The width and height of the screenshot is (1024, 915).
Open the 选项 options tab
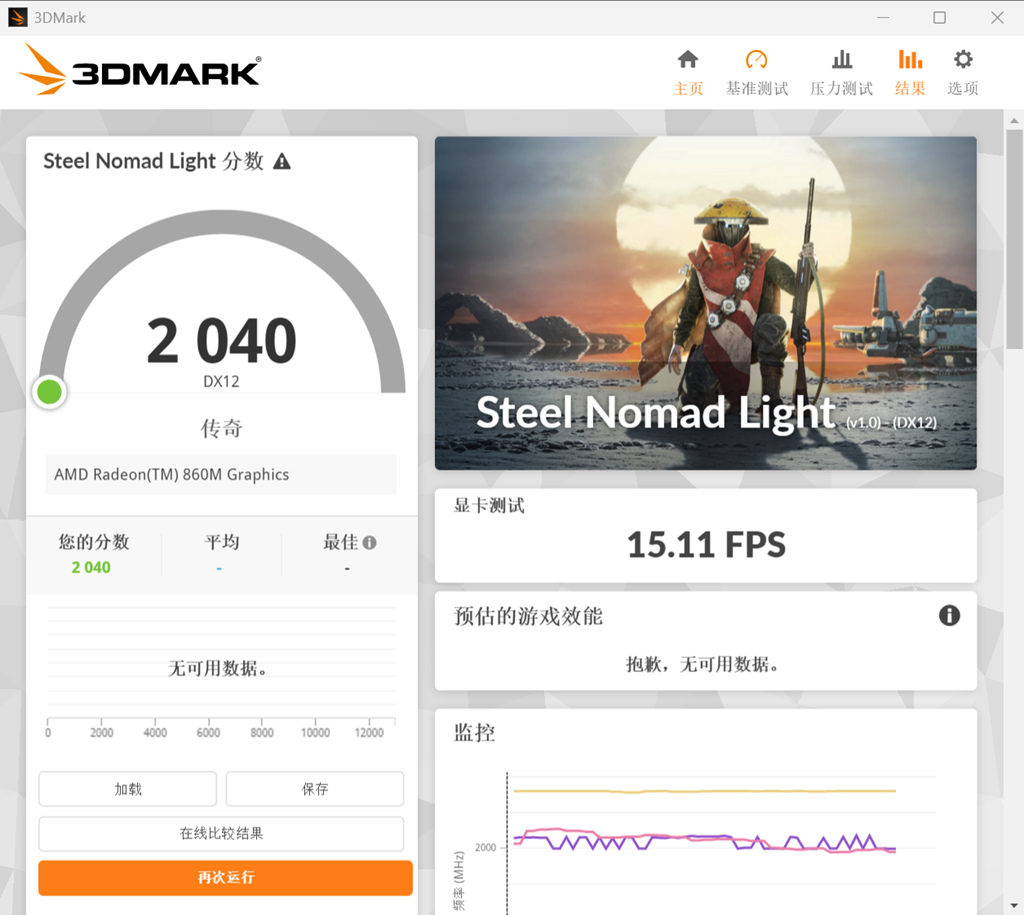[x=963, y=72]
